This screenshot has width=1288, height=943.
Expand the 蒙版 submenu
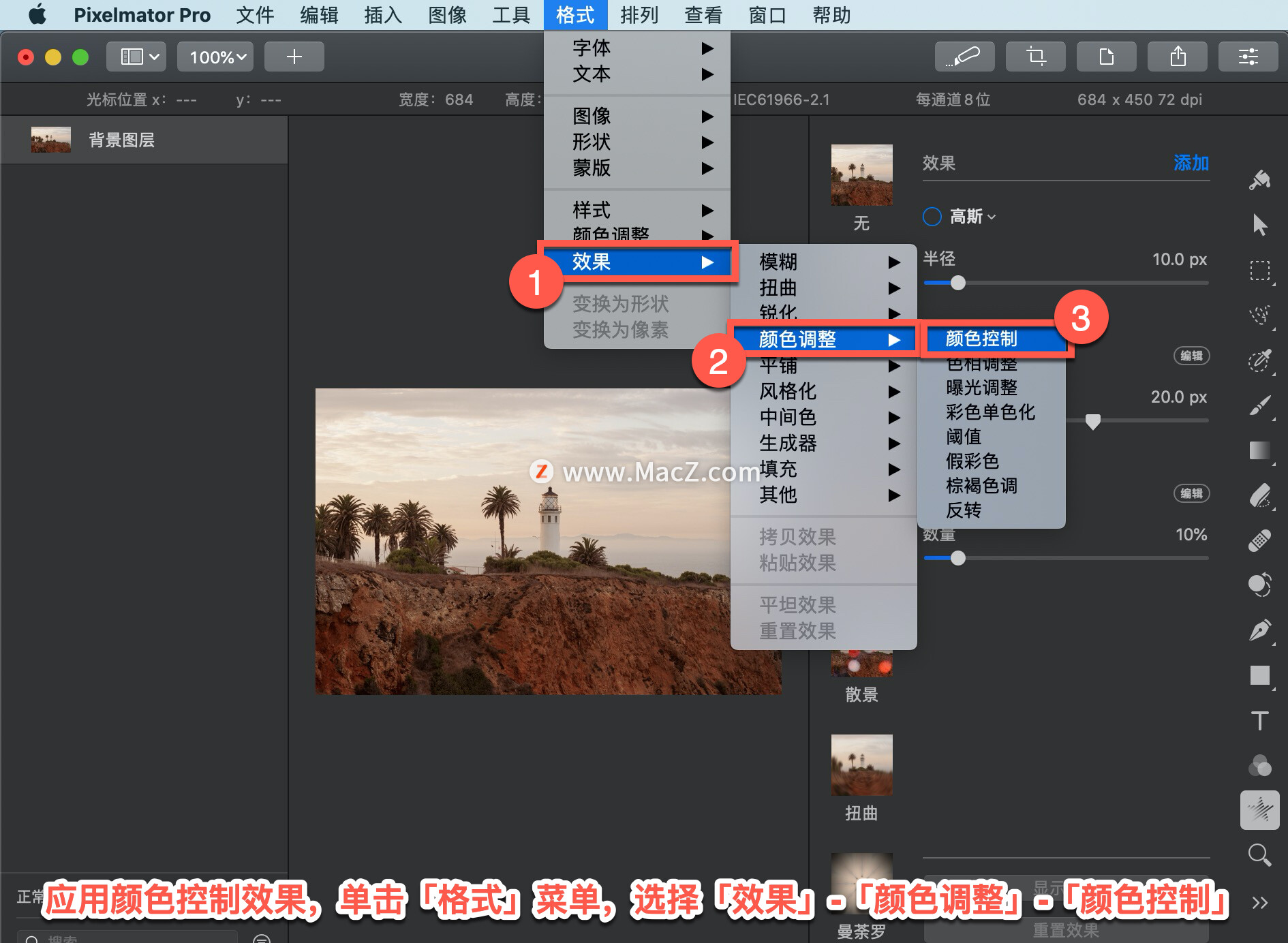[637, 168]
